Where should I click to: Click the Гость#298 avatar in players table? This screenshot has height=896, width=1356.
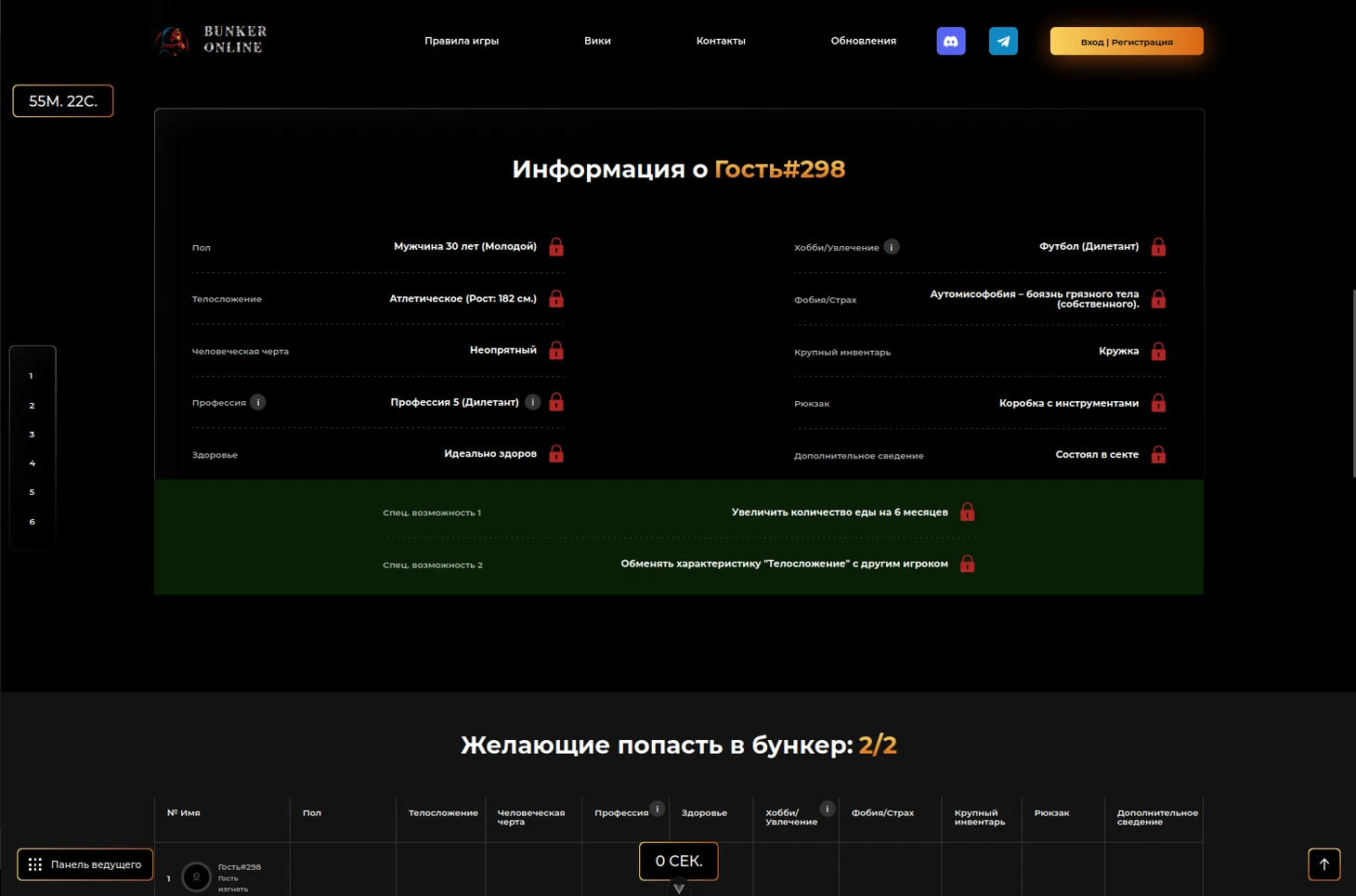coord(196,877)
